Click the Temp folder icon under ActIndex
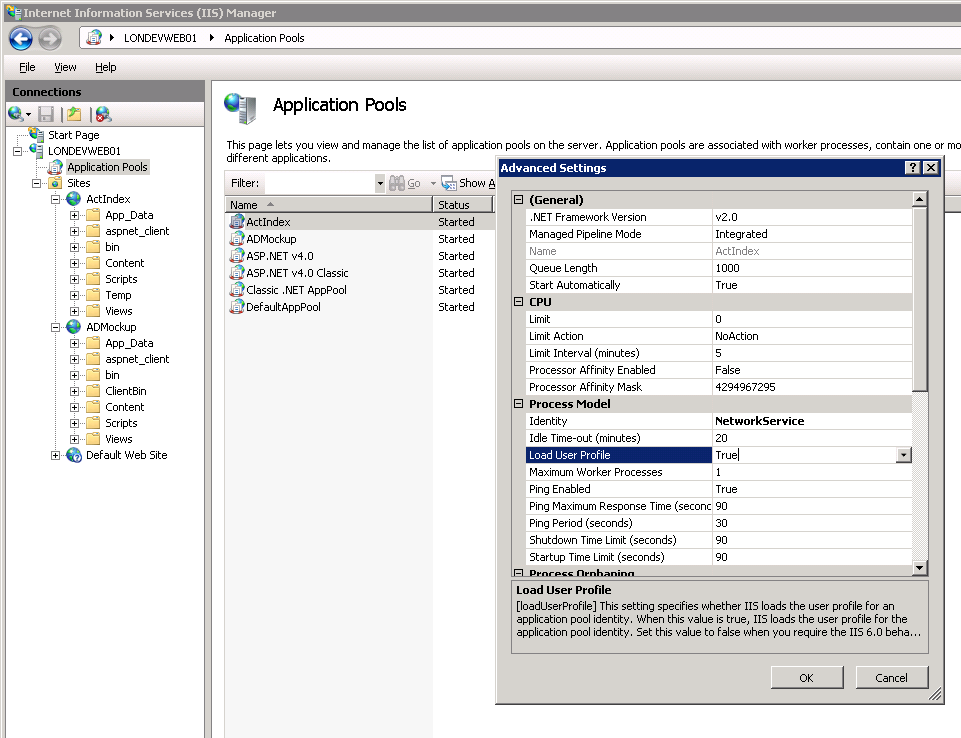 pos(93,295)
